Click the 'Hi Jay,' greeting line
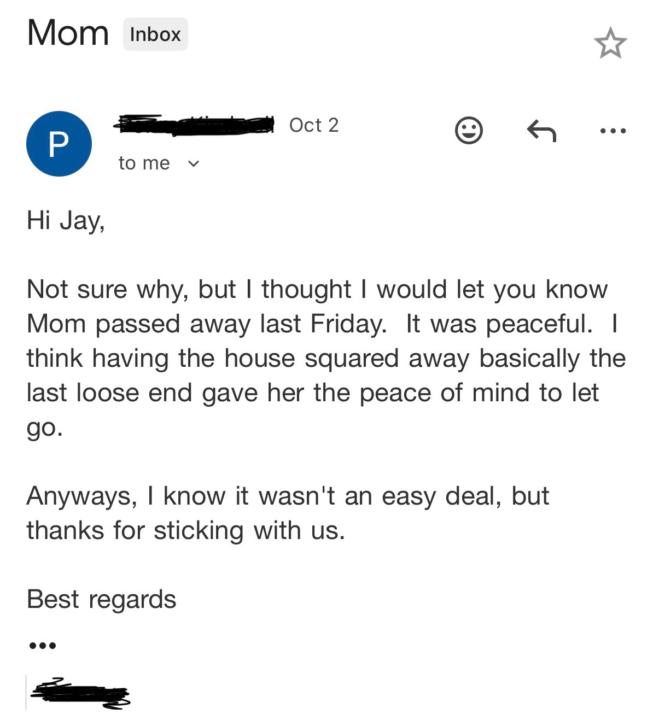The width and height of the screenshot is (659, 720). (65, 221)
